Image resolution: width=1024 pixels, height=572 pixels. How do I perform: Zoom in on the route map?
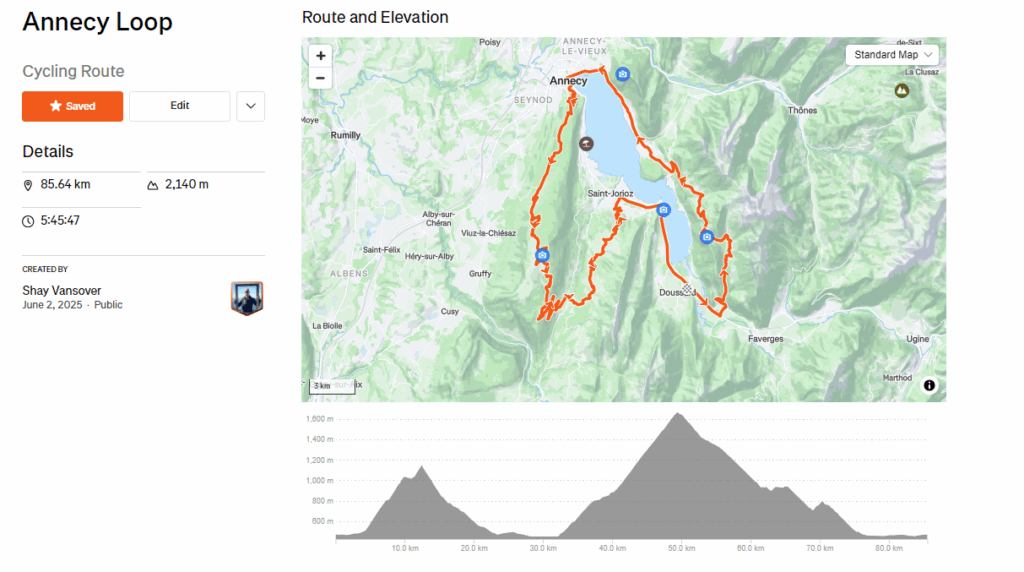pos(320,56)
